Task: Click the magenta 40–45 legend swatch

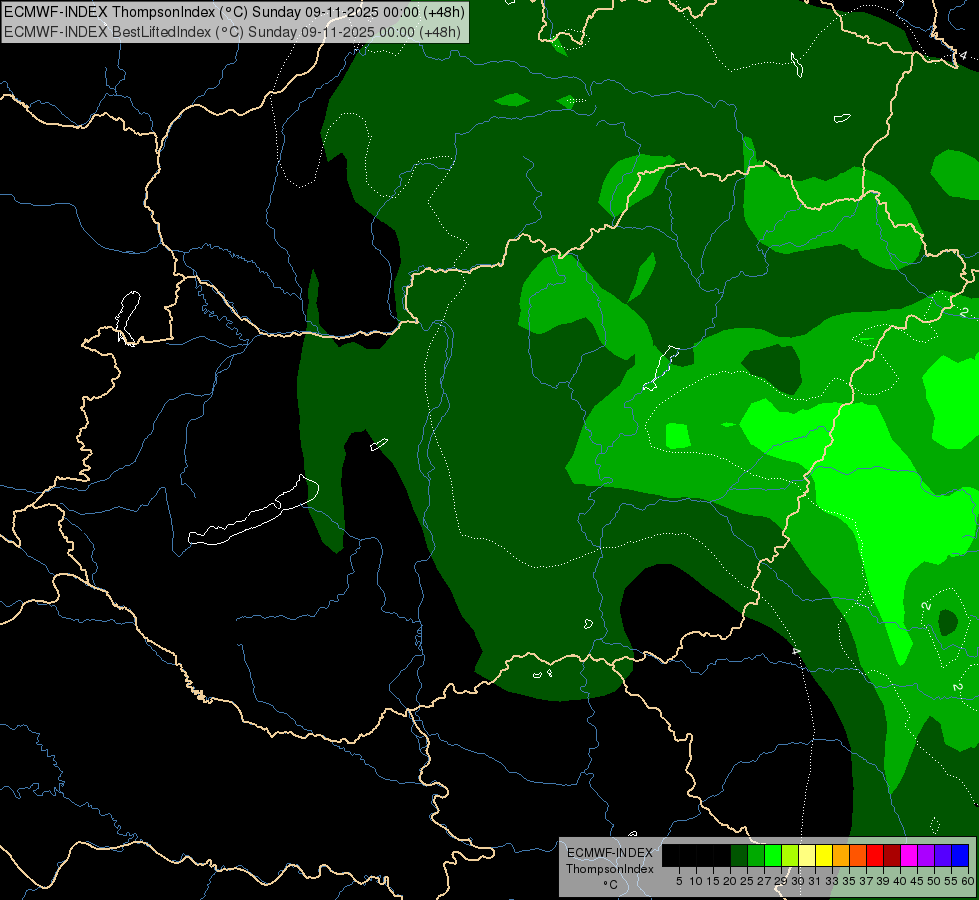Action: pos(909,855)
